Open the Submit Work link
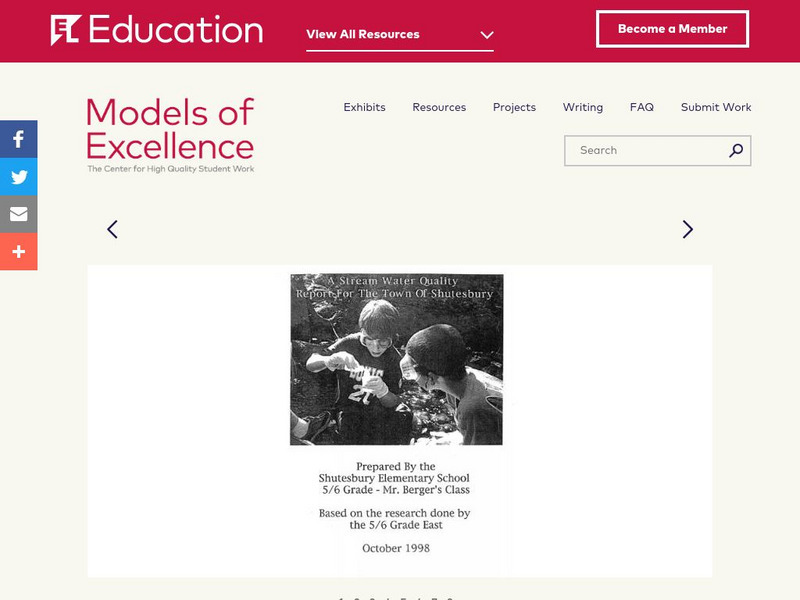 pos(716,107)
